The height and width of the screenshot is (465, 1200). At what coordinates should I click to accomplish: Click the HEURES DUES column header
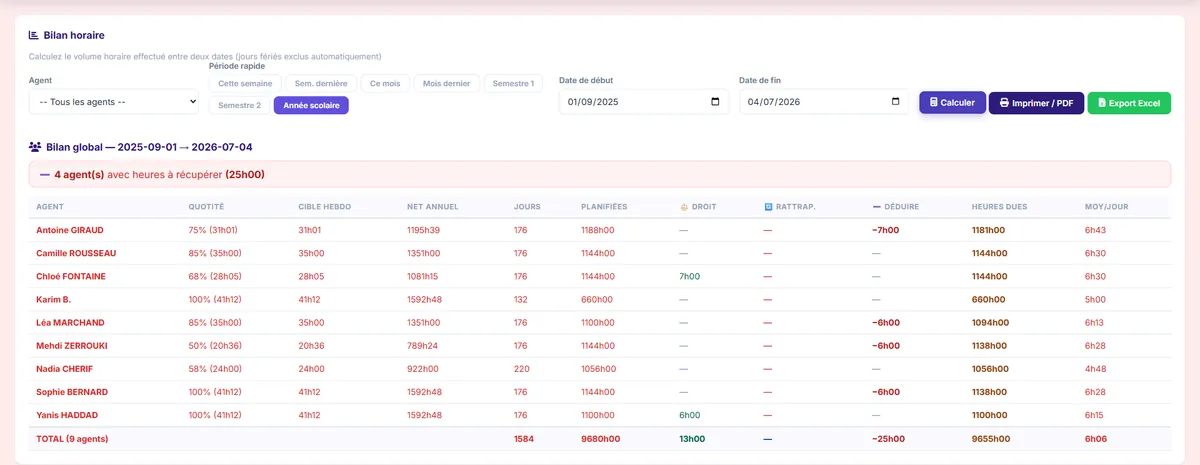pos(999,207)
